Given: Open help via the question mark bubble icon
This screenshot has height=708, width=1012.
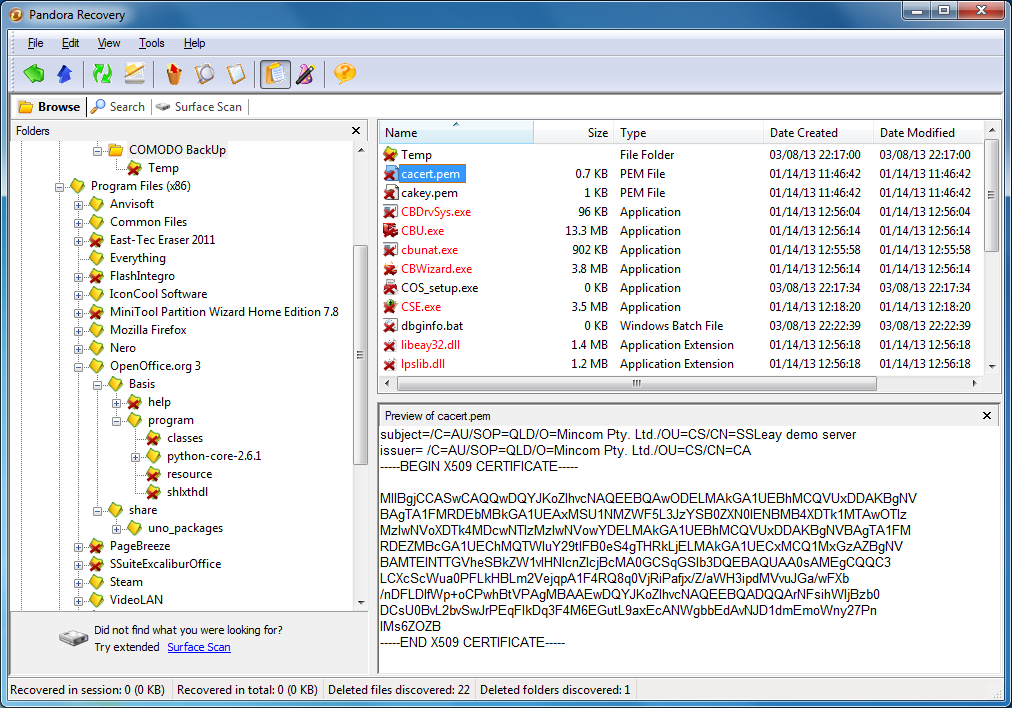Looking at the screenshot, I should [345, 73].
